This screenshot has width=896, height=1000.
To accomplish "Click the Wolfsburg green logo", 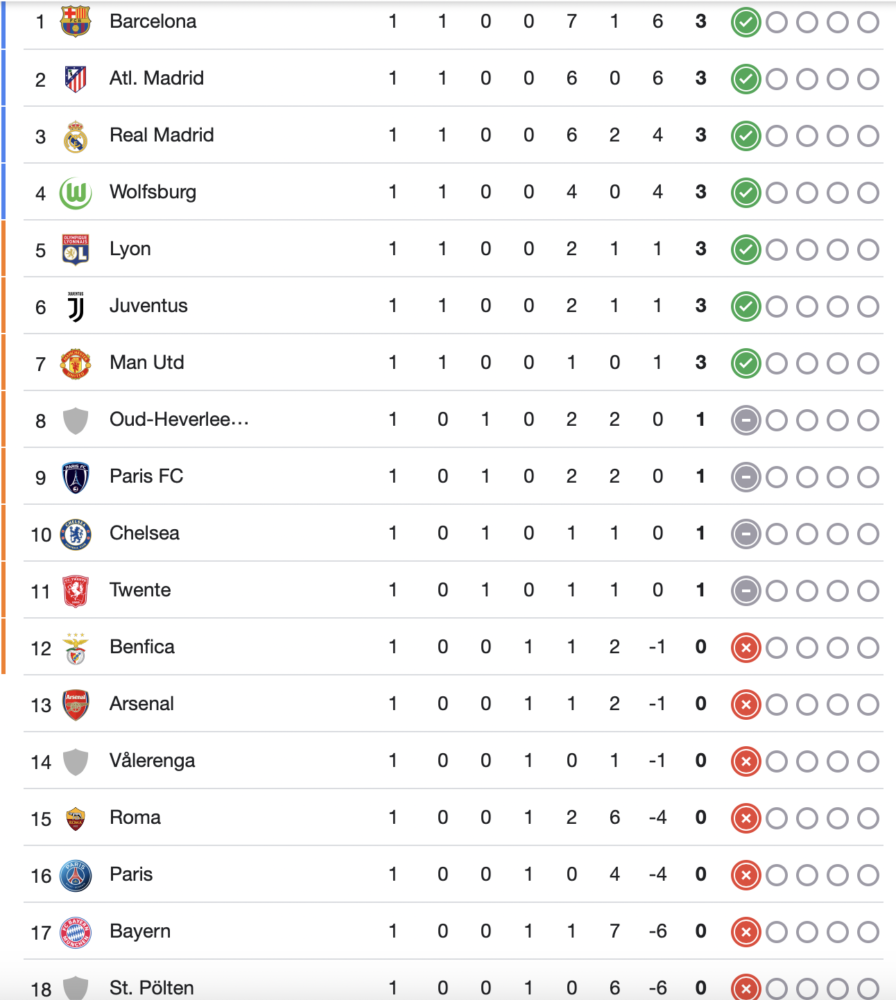I will tap(75, 193).
